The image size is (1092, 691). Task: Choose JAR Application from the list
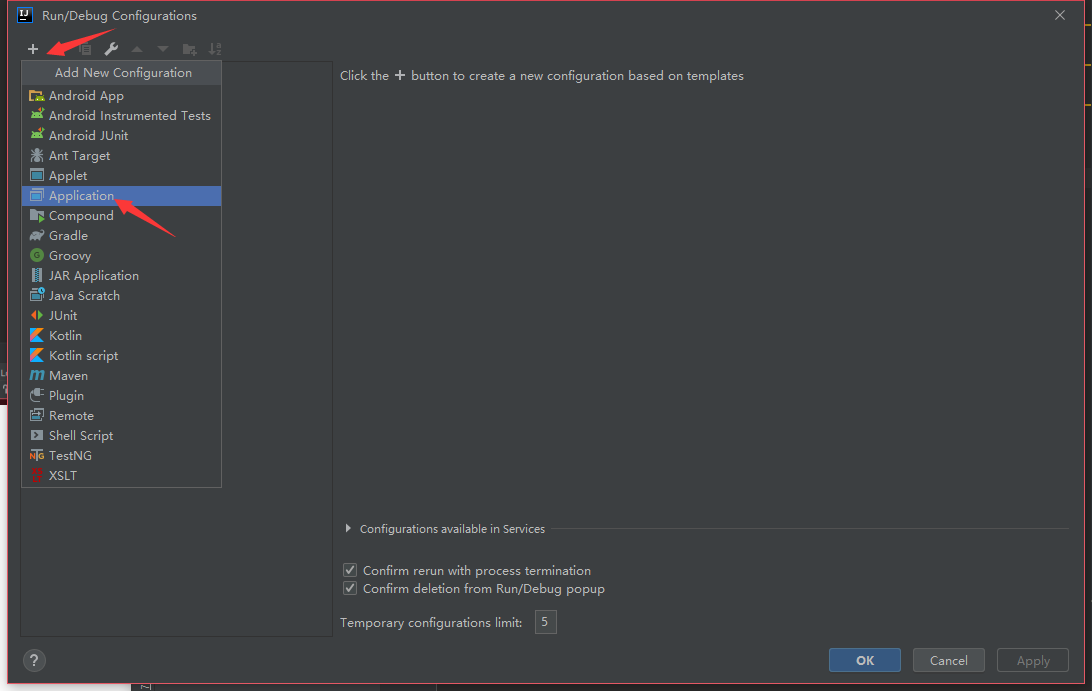(x=122, y=276)
